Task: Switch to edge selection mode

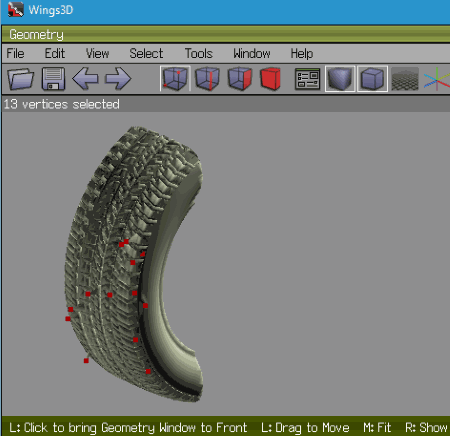Action: click(x=207, y=79)
